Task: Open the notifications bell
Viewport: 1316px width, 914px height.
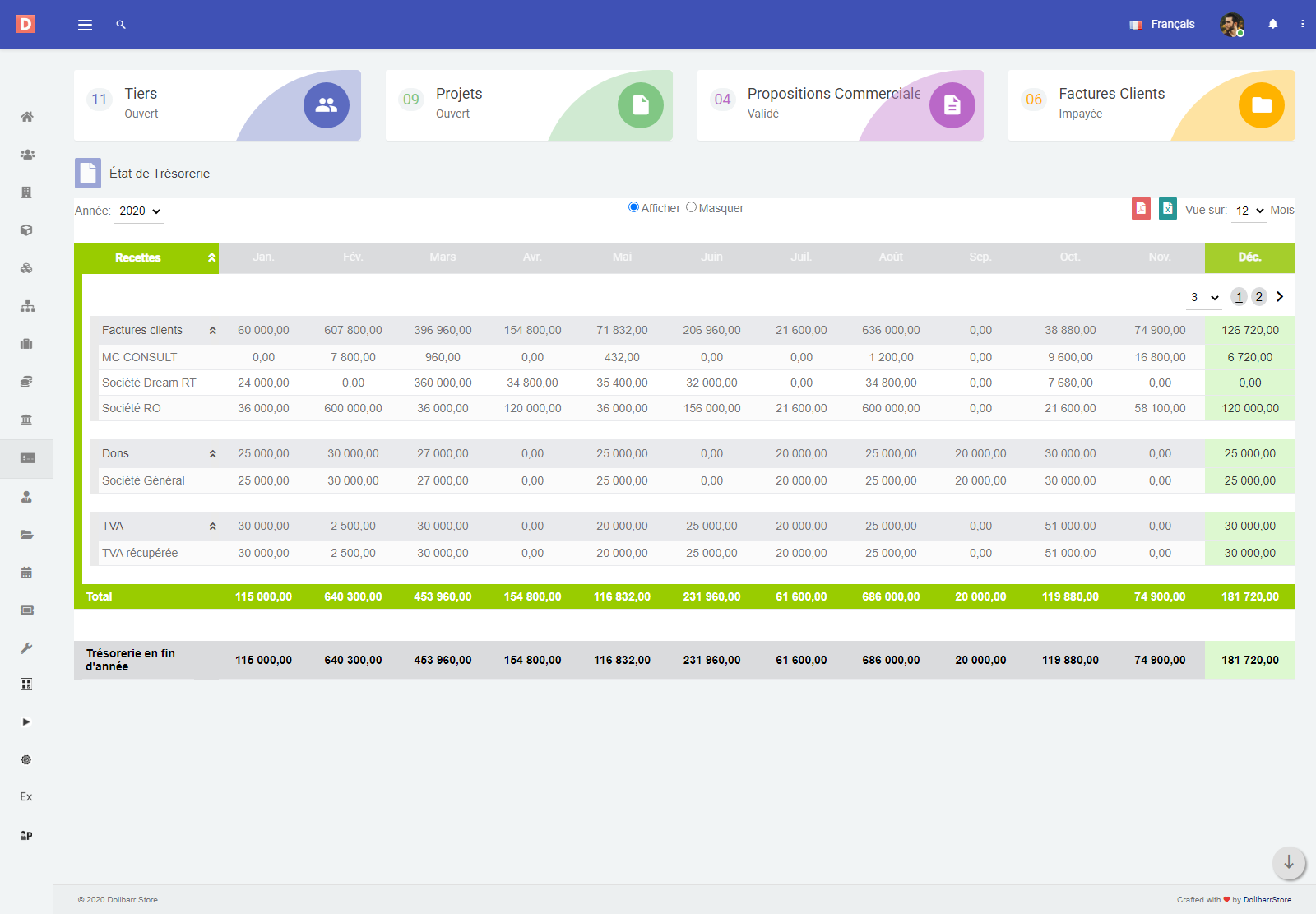Action: [1272, 25]
